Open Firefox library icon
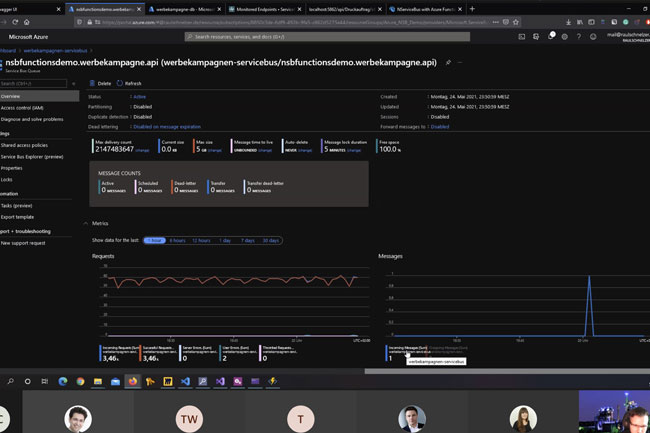The width and height of the screenshot is (650, 433). coord(580,22)
